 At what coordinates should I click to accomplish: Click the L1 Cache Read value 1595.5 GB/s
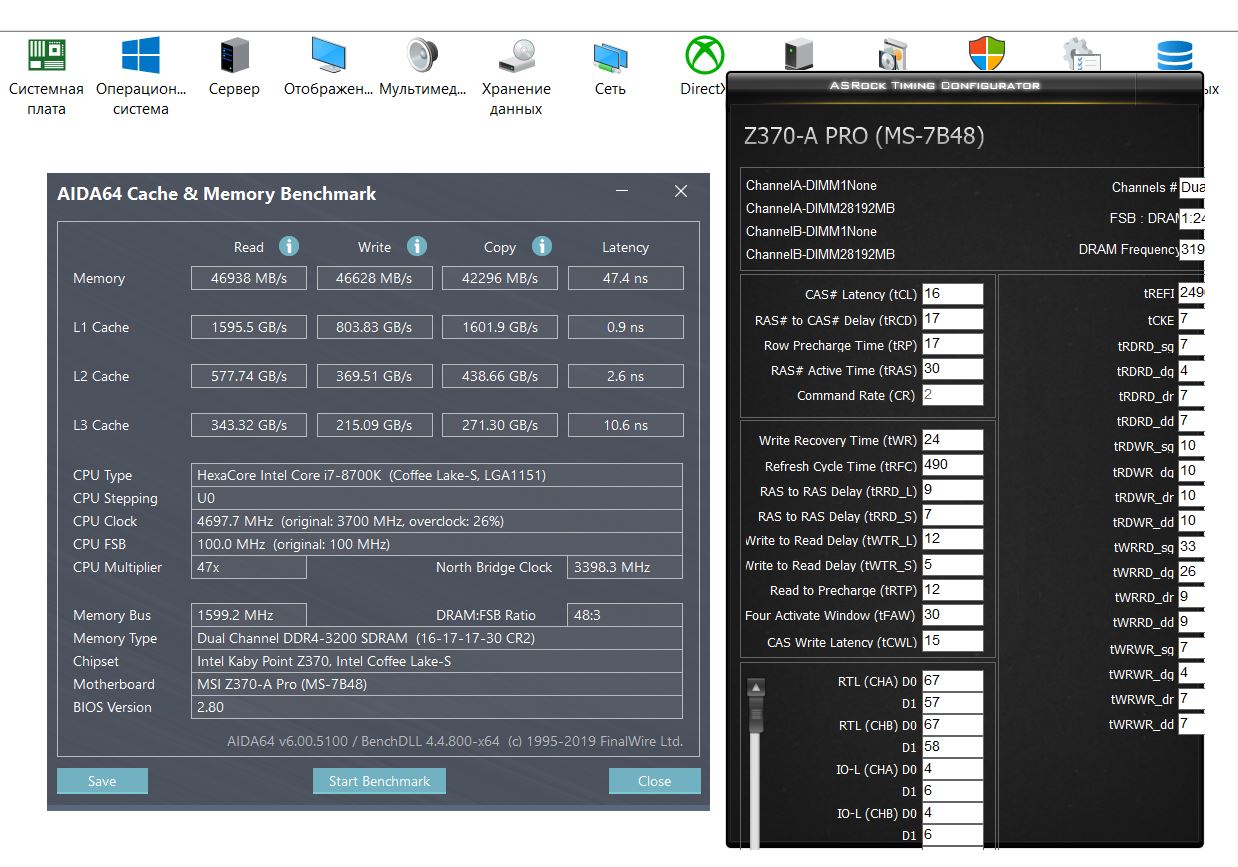pyautogui.click(x=250, y=327)
